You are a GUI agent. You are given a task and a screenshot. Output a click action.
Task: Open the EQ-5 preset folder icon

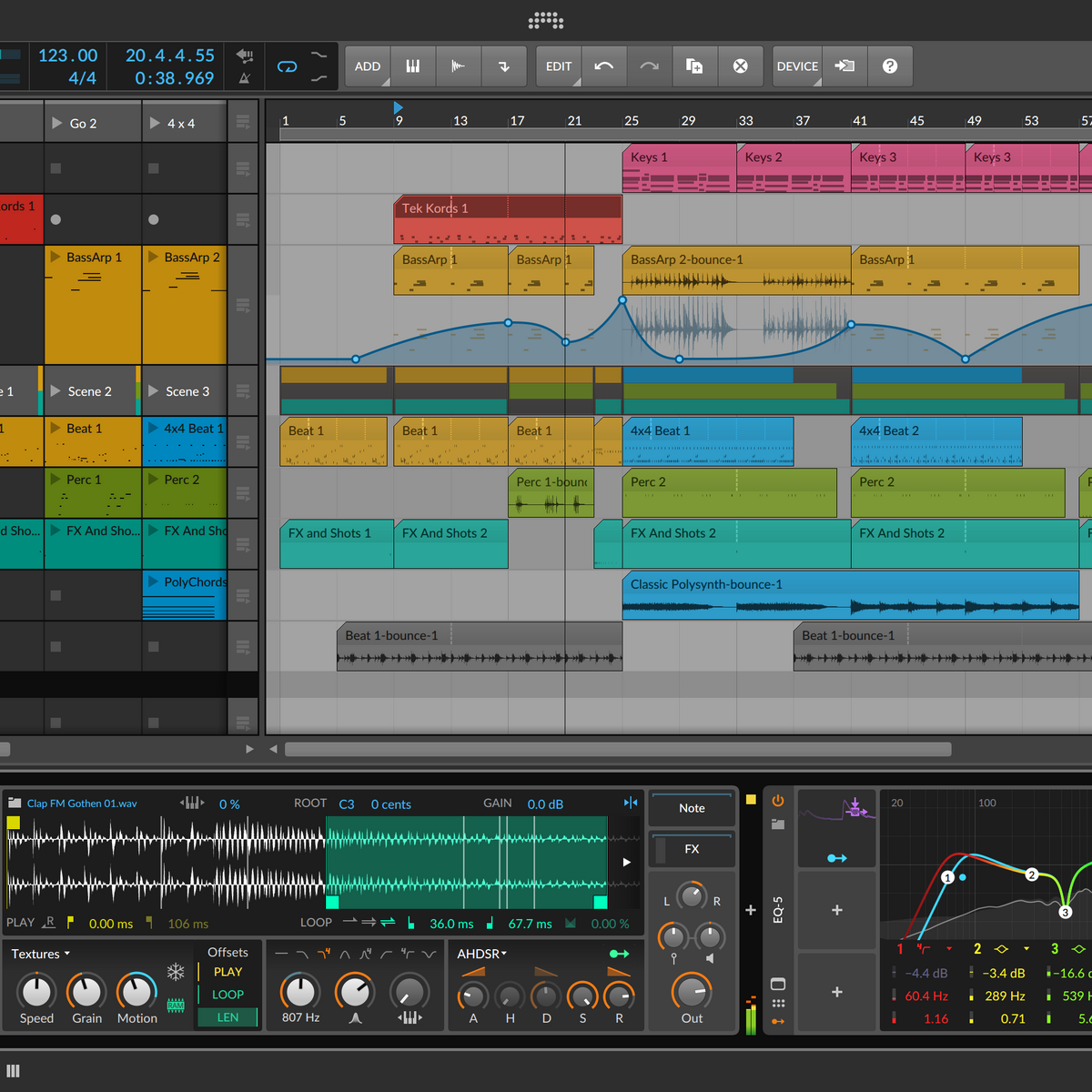click(x=778, y=824)
